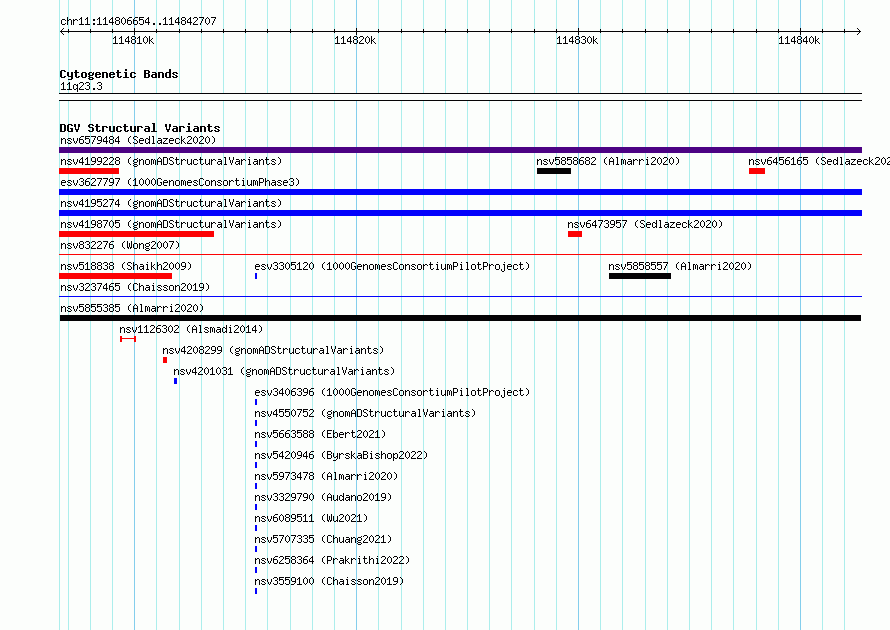Click the 114810k ruler tick label
890x630 pixels.
pyautogui.click(x=133, y=40)
